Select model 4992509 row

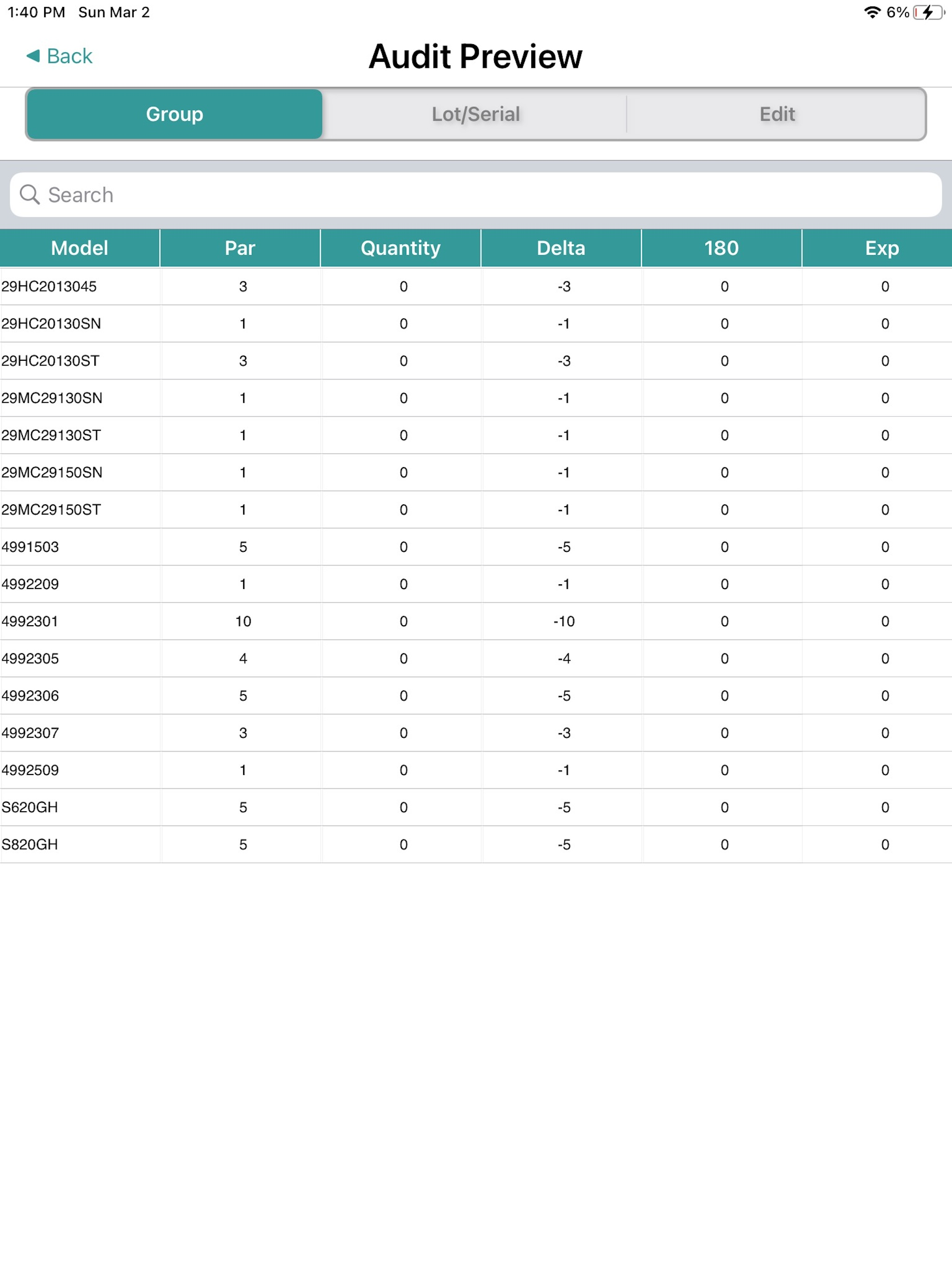(476, 770)
